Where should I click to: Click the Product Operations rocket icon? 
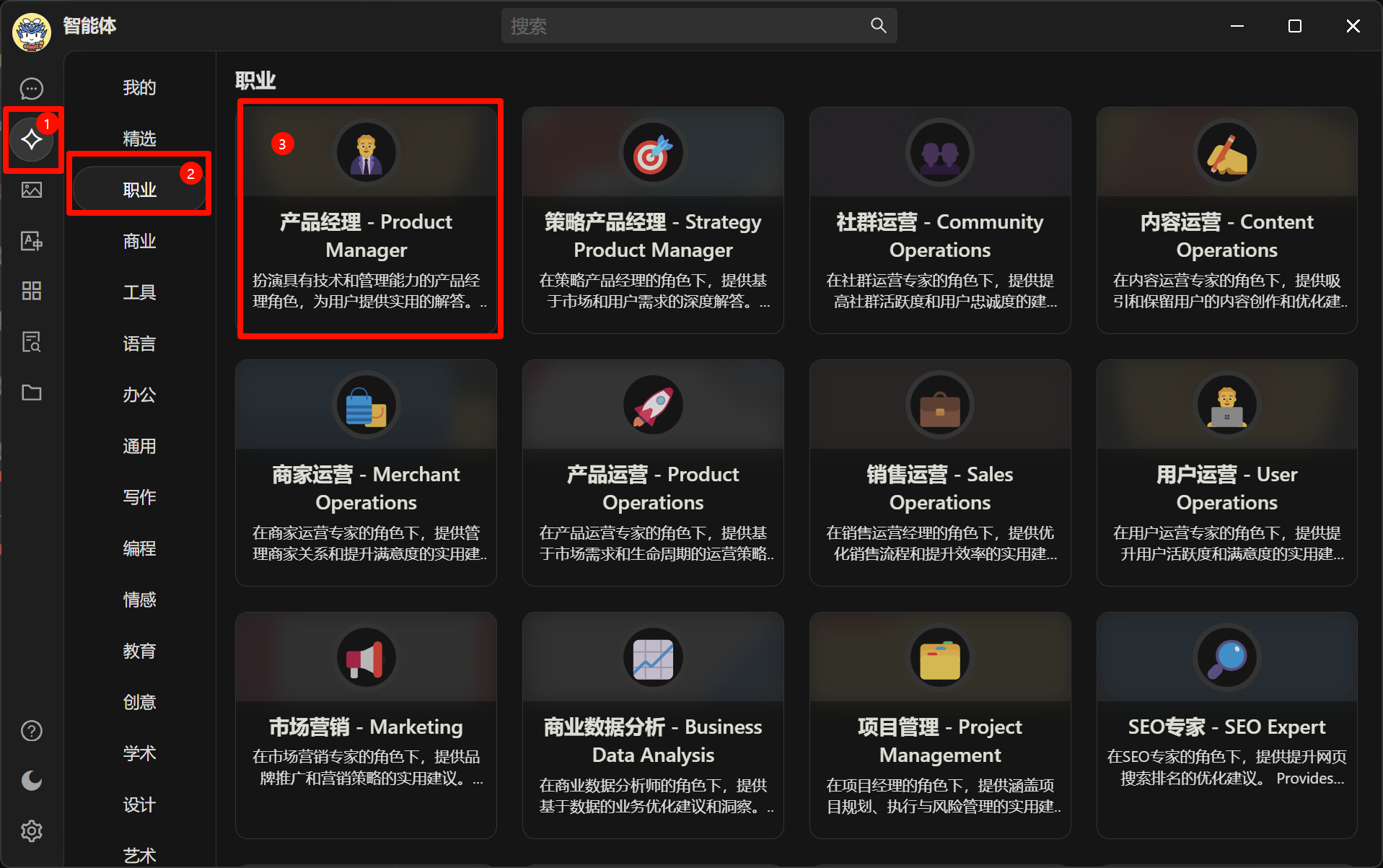[x=653, y=405]
